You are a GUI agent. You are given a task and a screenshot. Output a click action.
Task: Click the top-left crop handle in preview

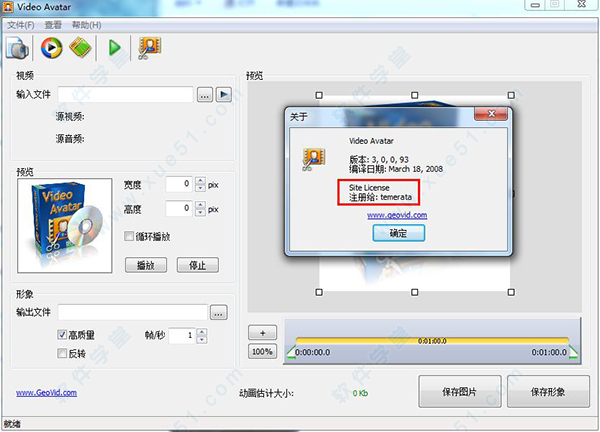click(x=319, y=95)
